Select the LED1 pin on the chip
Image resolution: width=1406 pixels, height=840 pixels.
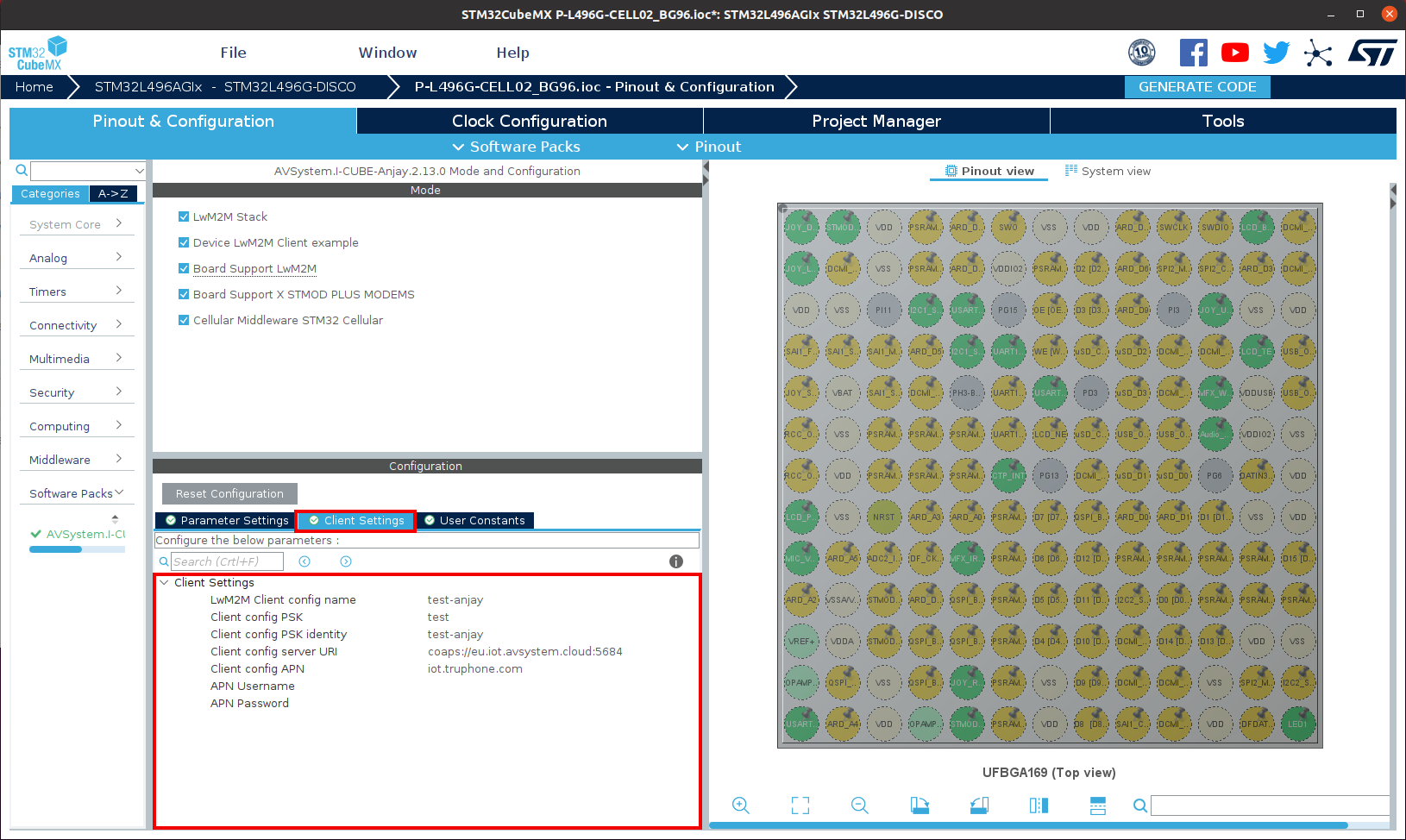tap(1298, 724)
